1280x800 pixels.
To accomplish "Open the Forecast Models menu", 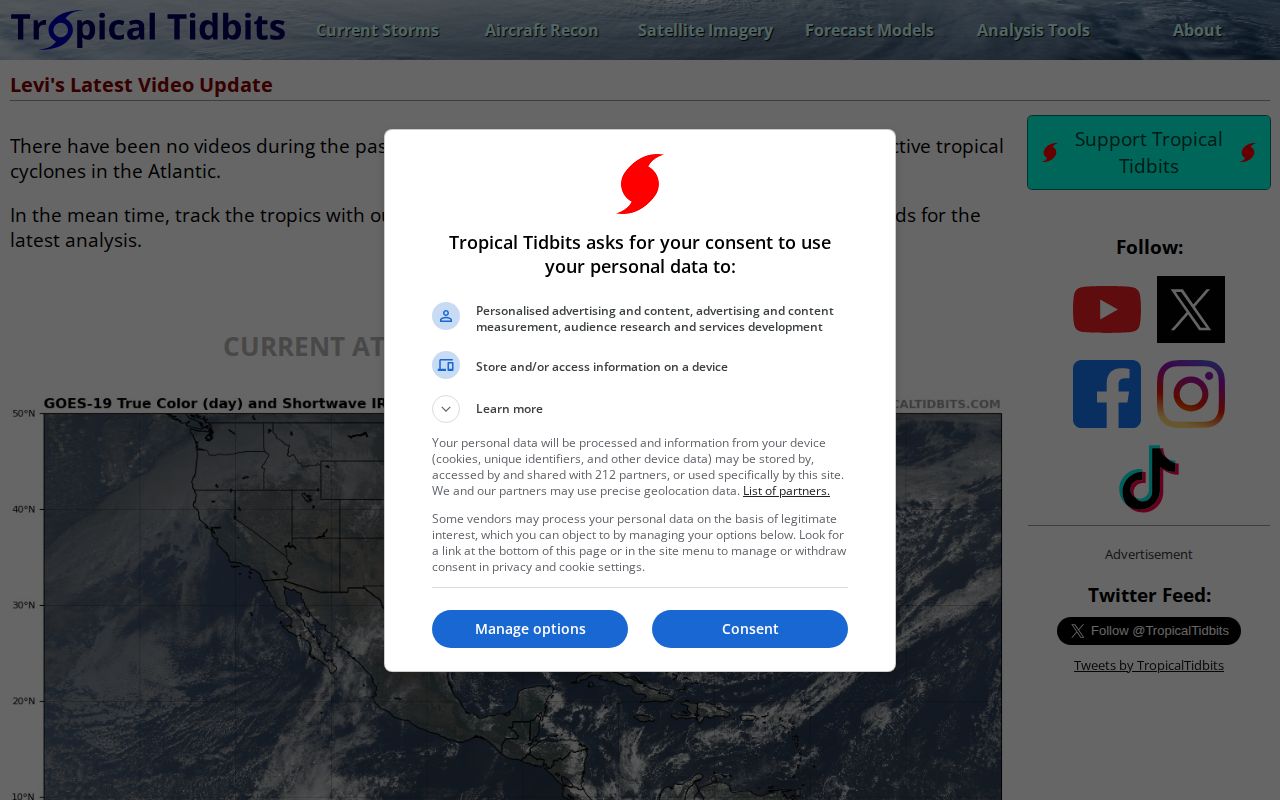I will click(869, 30).
